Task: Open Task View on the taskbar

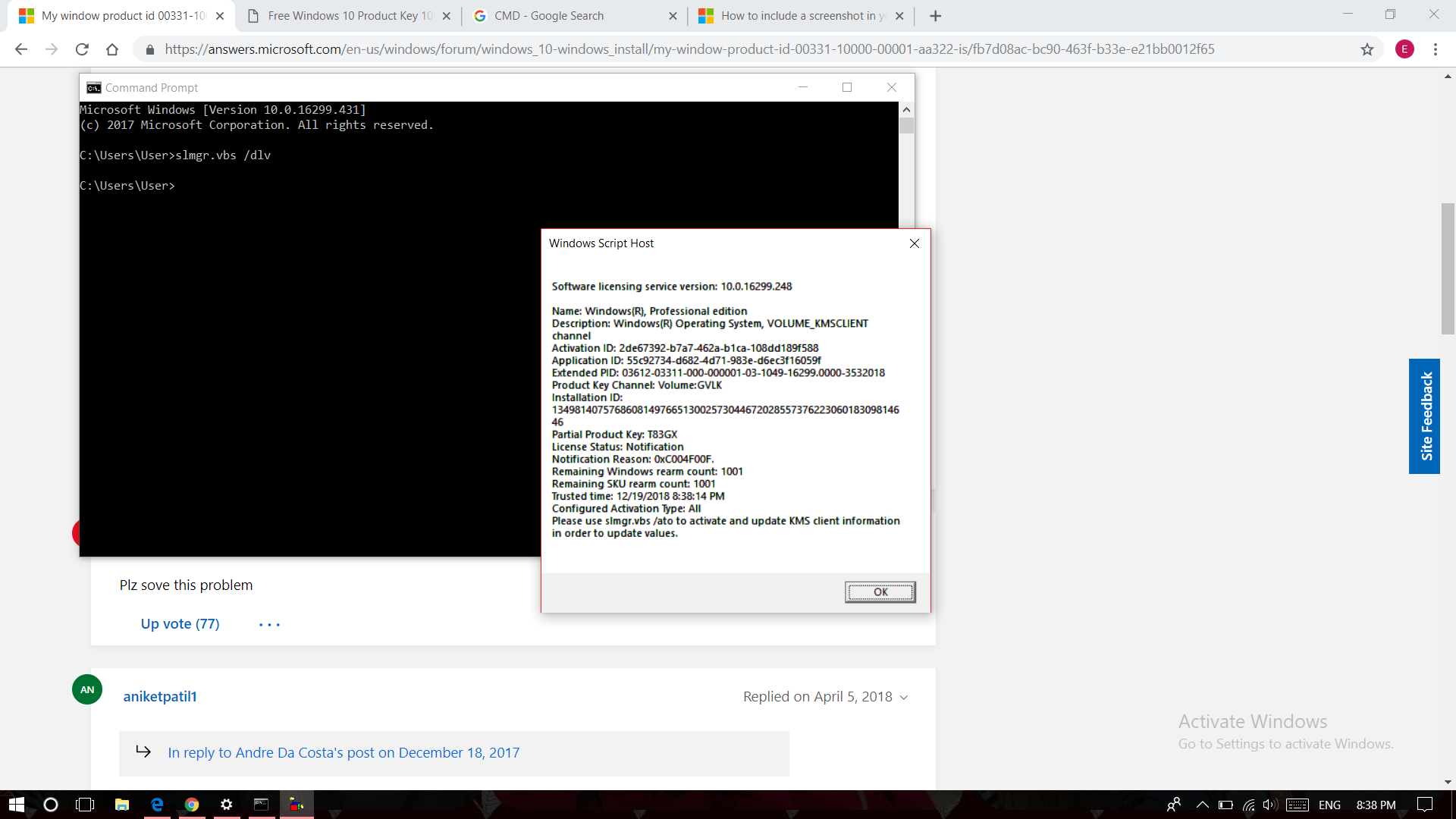Action: pos(85,805)
